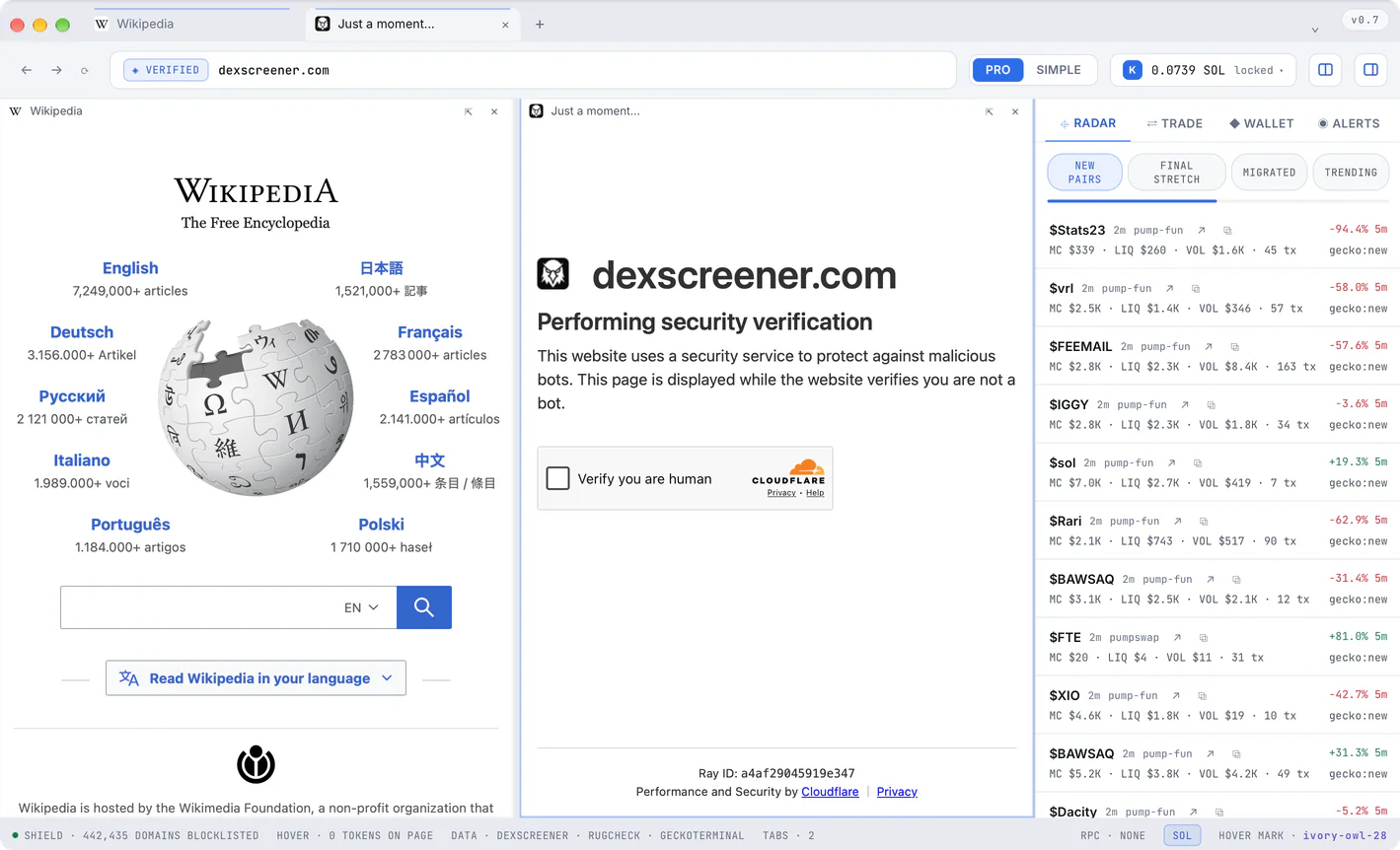1400x850 pixels.
Task: Open the 日本語 Wikipedia link
Action: point(382,268)
